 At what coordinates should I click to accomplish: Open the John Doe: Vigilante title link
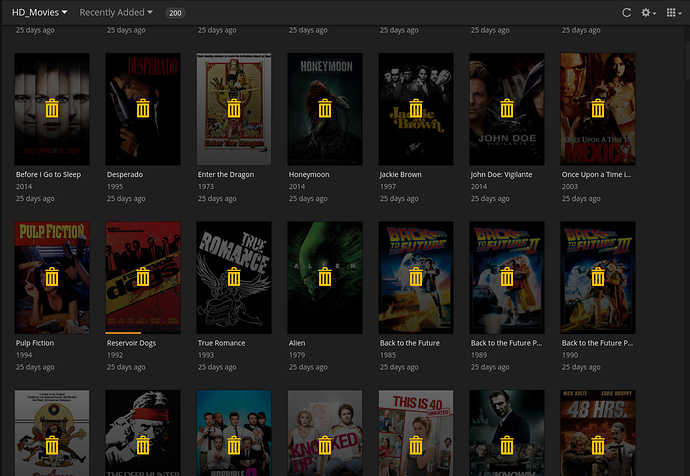[x=501, y=175]
